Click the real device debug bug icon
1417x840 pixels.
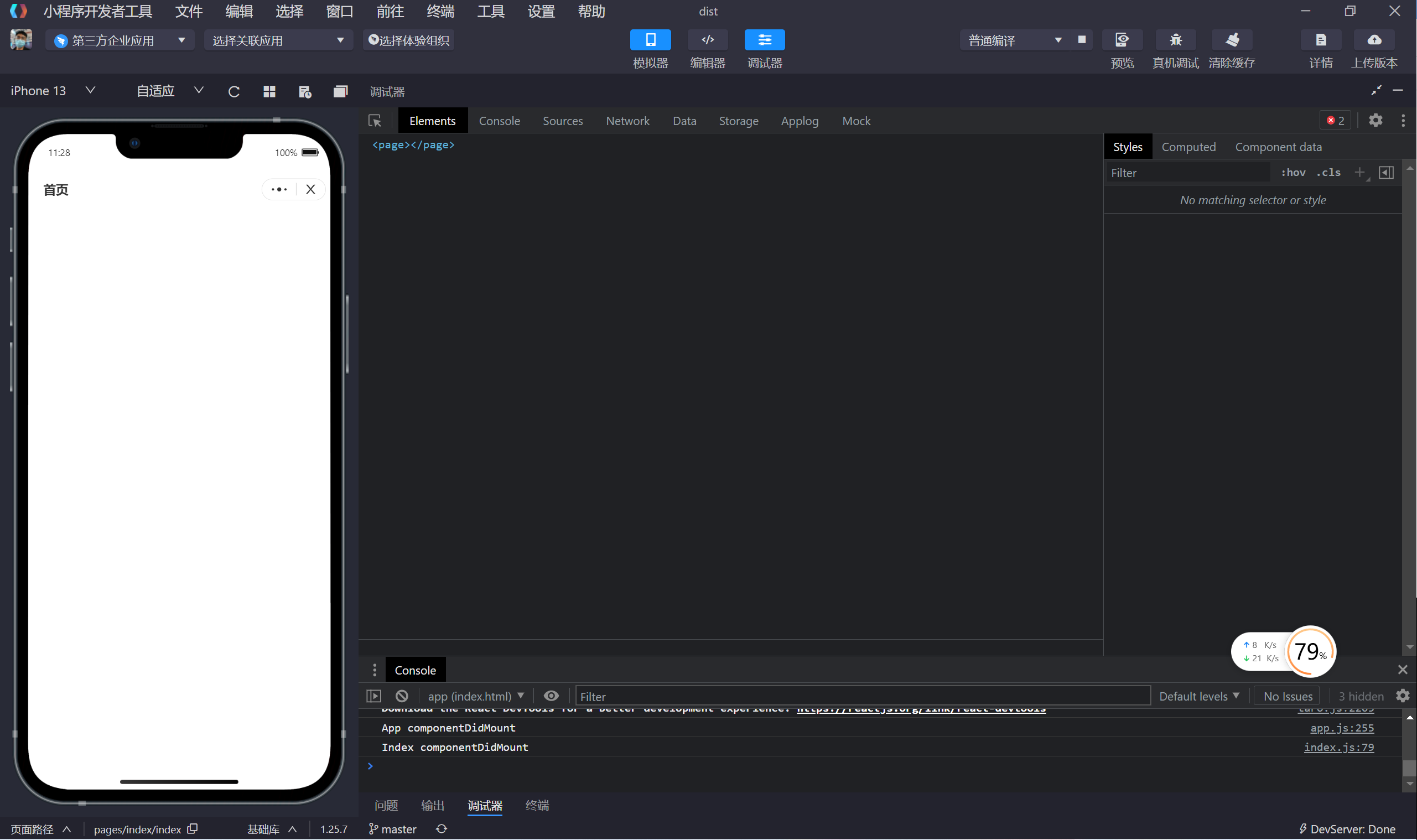[1175, 40]
